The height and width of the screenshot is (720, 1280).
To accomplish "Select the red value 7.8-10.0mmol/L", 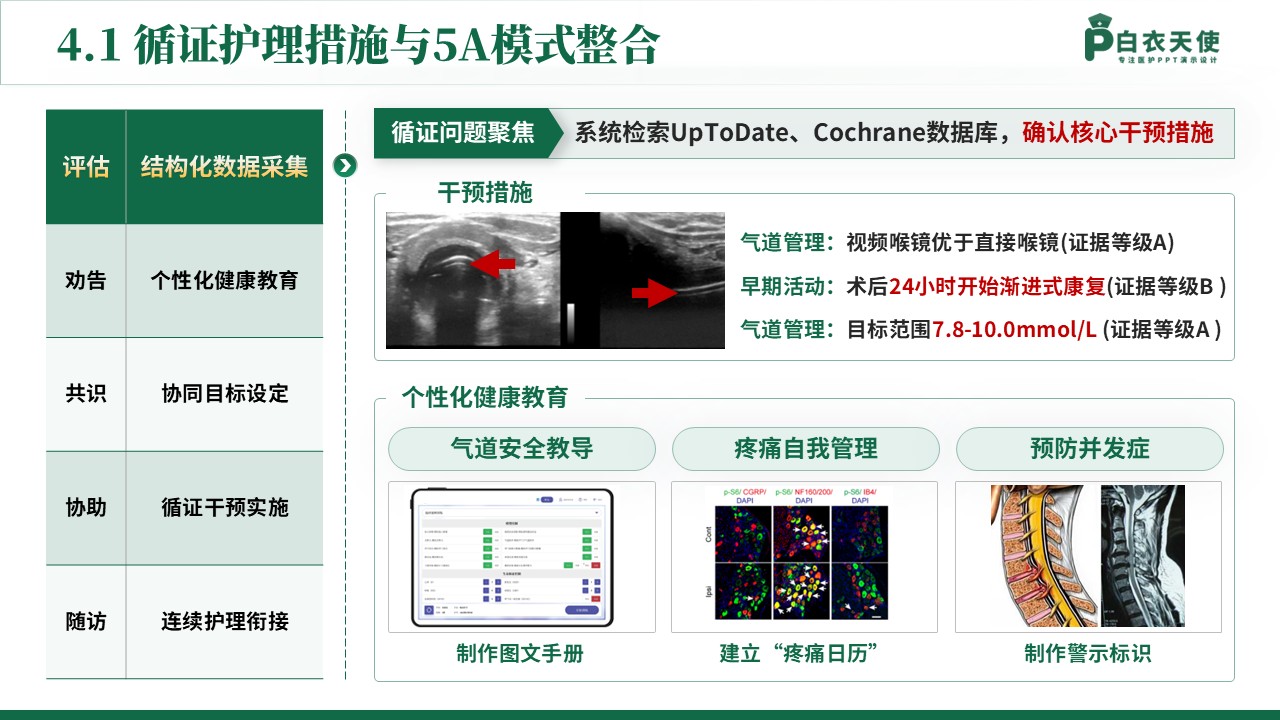I will [1015, 329].
